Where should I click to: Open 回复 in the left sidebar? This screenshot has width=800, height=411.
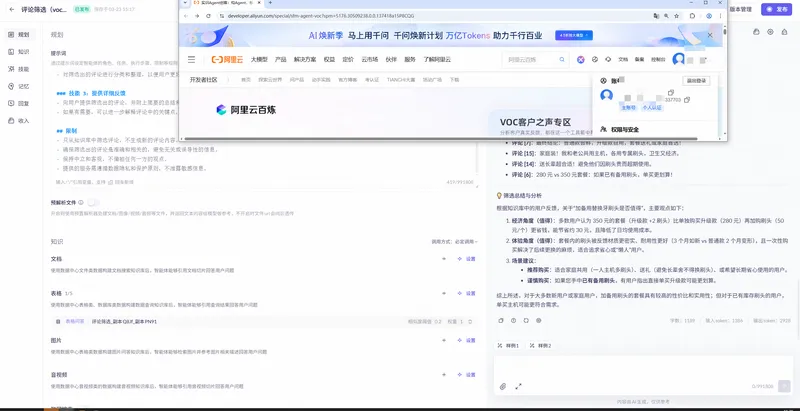click(19, 104)
